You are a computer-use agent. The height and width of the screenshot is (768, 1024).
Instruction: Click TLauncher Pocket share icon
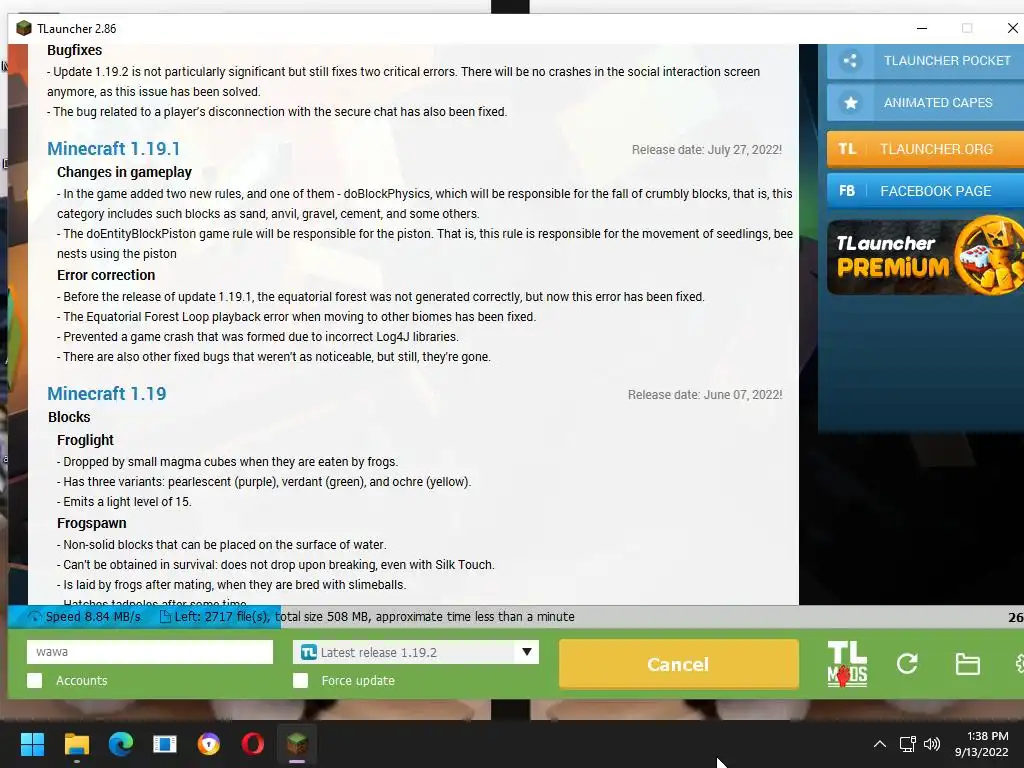850,61
